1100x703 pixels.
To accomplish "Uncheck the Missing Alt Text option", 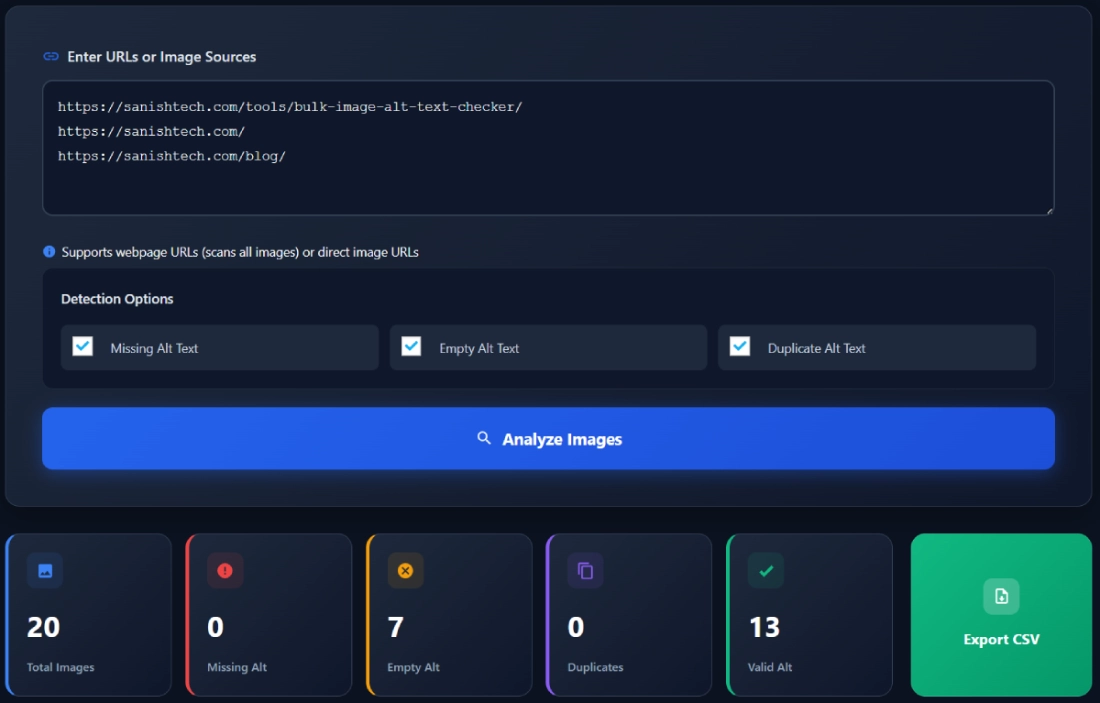I will [82, 347].
